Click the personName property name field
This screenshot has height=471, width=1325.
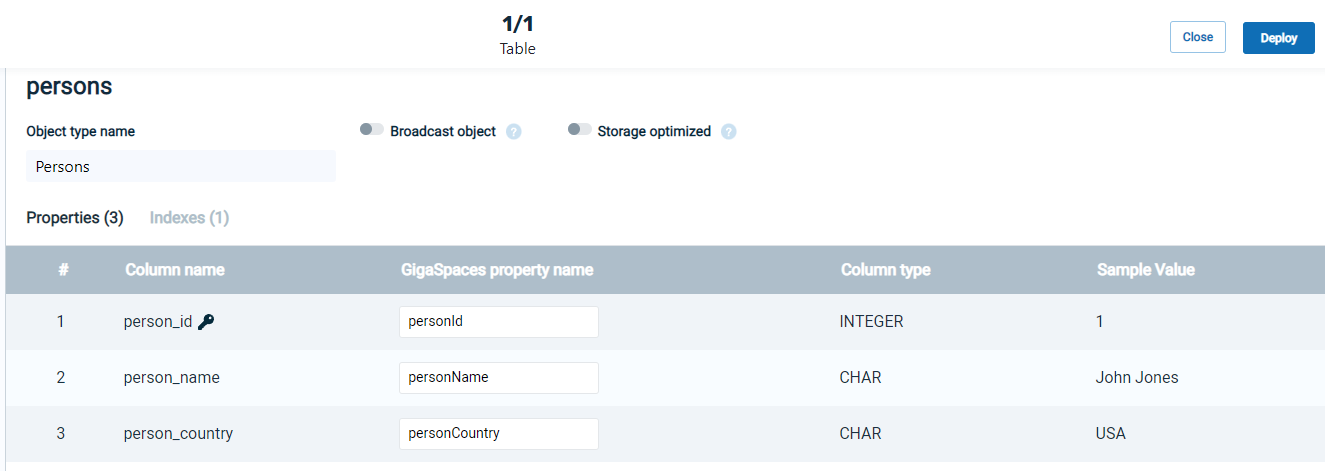click(499, 378)
